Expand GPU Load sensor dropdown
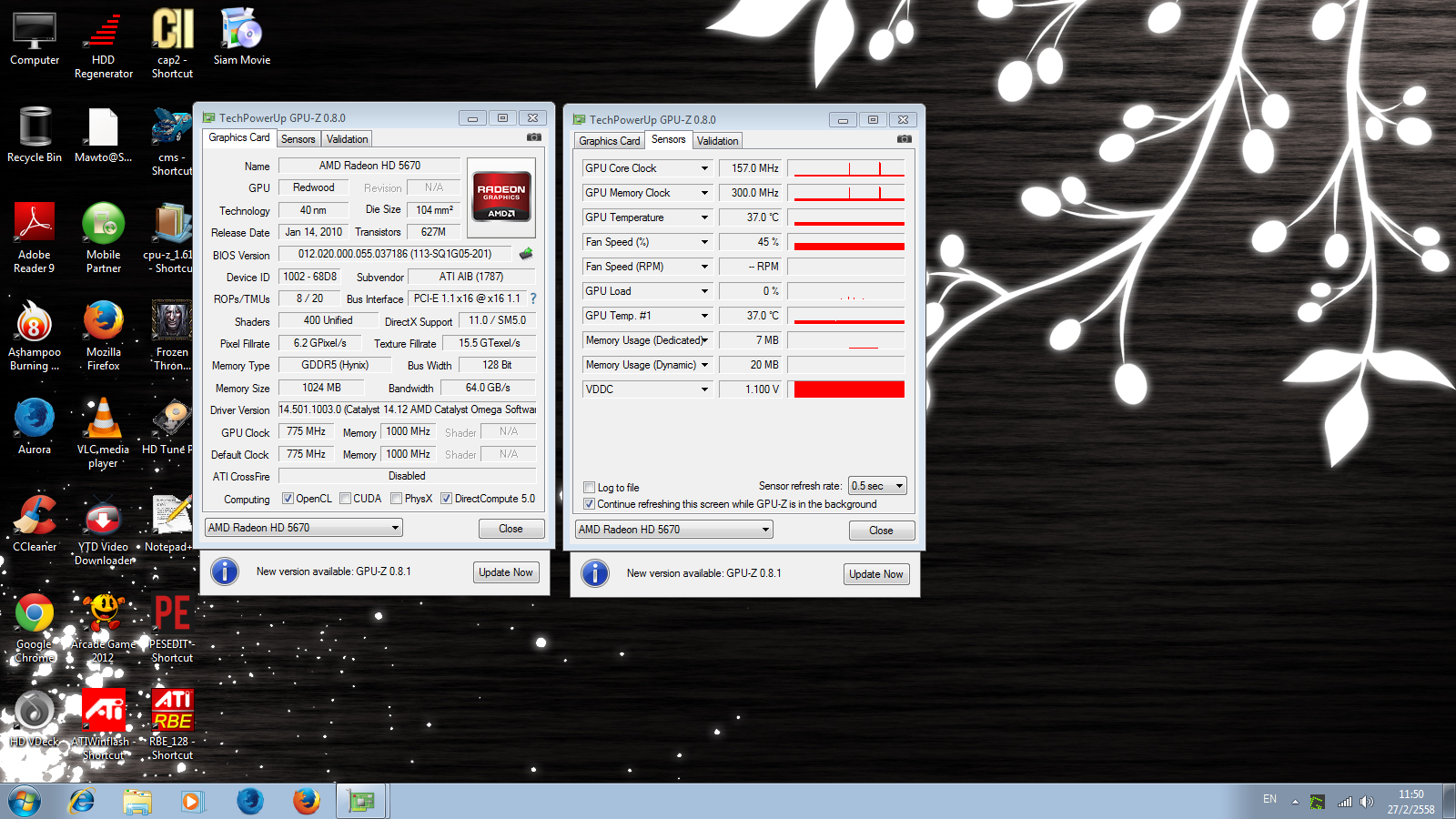This screenshot has width=1456, height=819. [704, 291]
